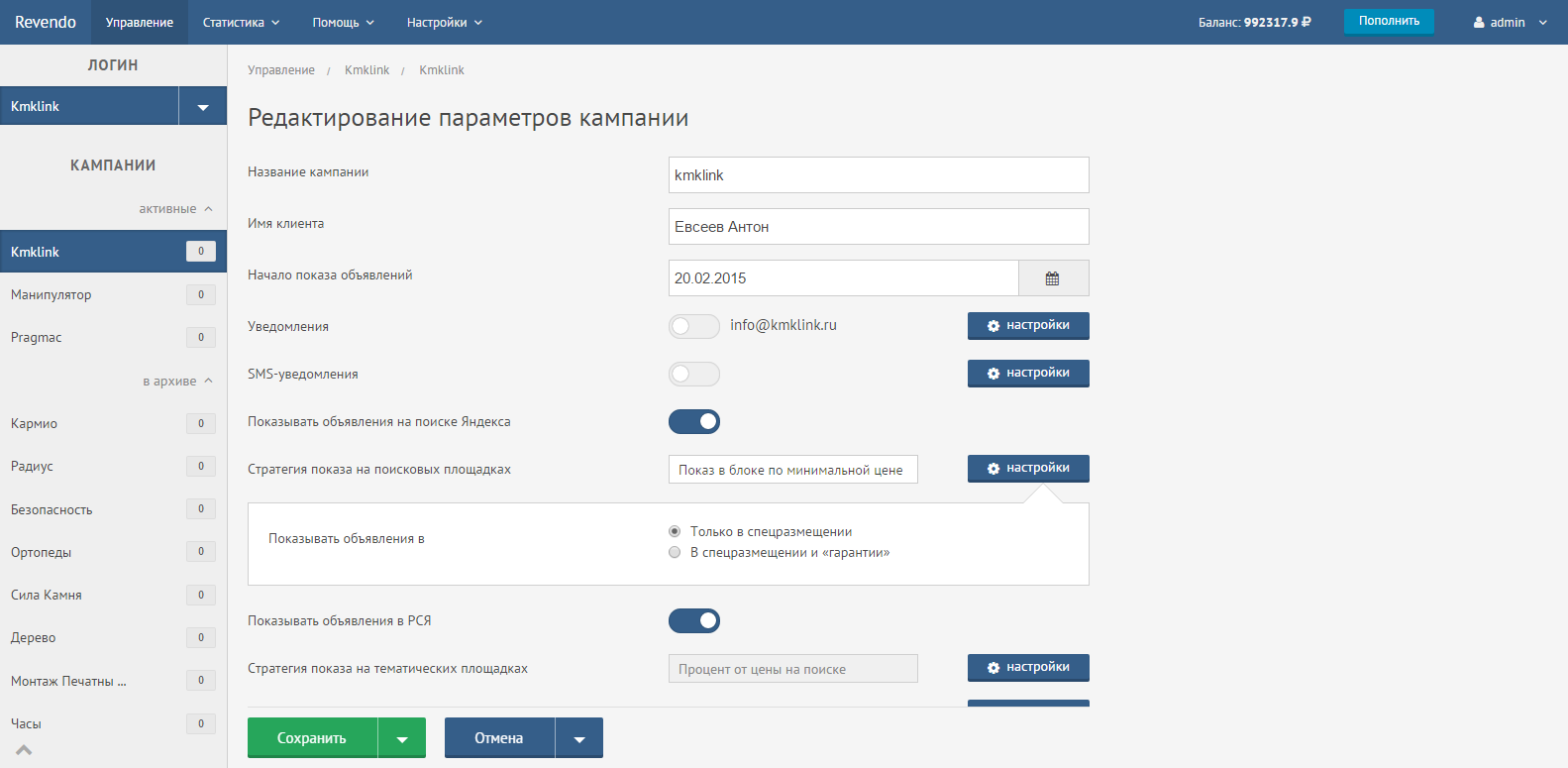Open the Сохранить button dropdown arrow
The height and width of the screenshot is (768, 1568).
pyautogui.click(x=402, y=739)
